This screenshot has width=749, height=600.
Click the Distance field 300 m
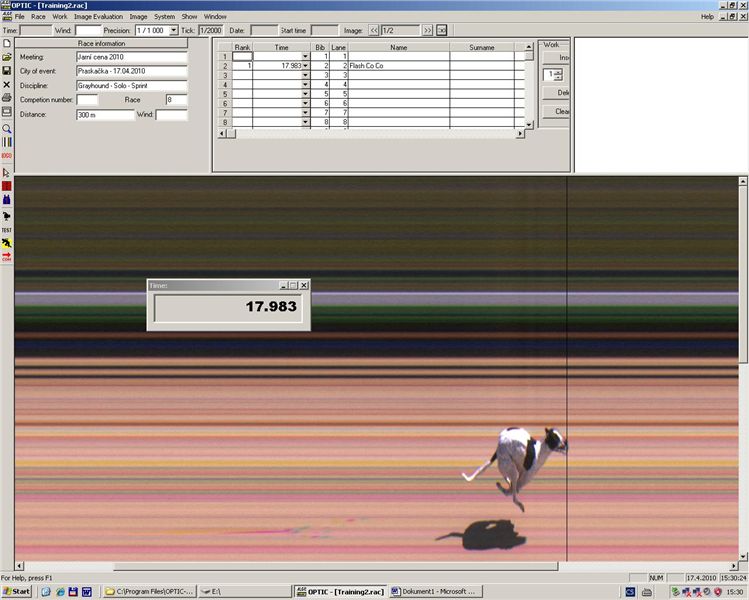[105, 115]
